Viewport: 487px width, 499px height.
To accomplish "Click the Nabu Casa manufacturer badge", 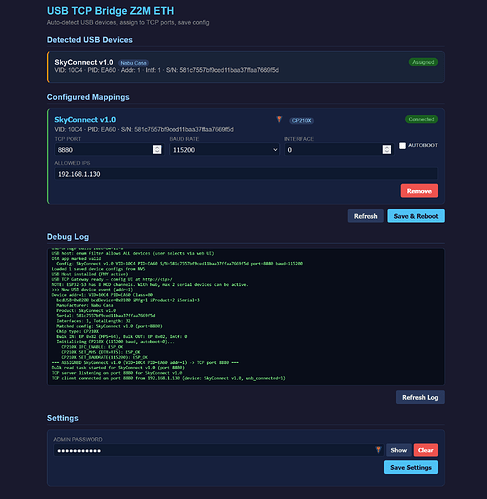I will pyautogui.click(x=133, y=63).
